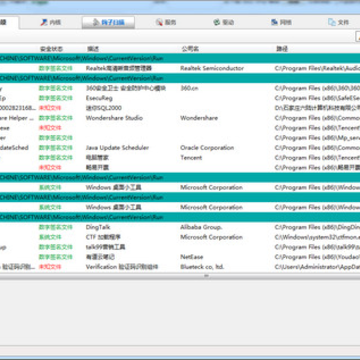360x360 pixels.
Task: Sort by the 安全状态 column header
Action: 51,49
